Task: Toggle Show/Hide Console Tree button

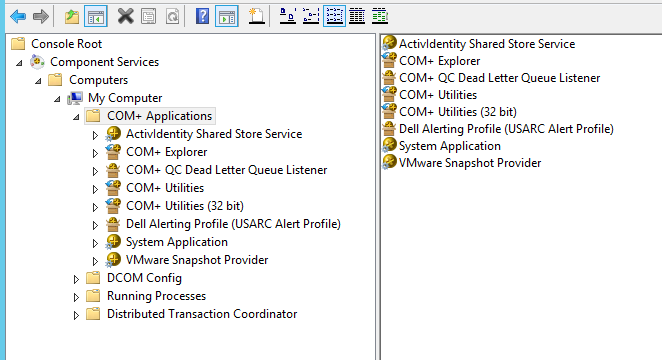Action: tap(95, 16)
